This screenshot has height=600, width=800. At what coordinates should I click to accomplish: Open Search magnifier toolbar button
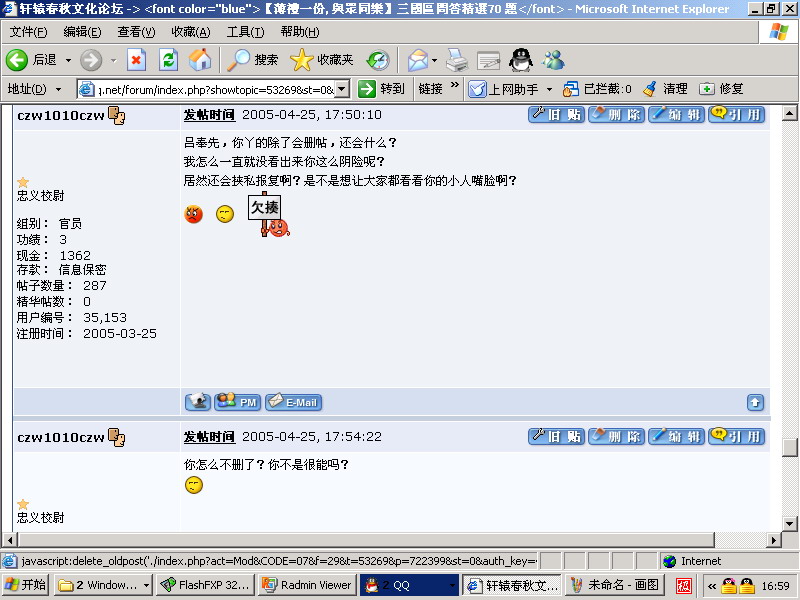click(253, 60)
